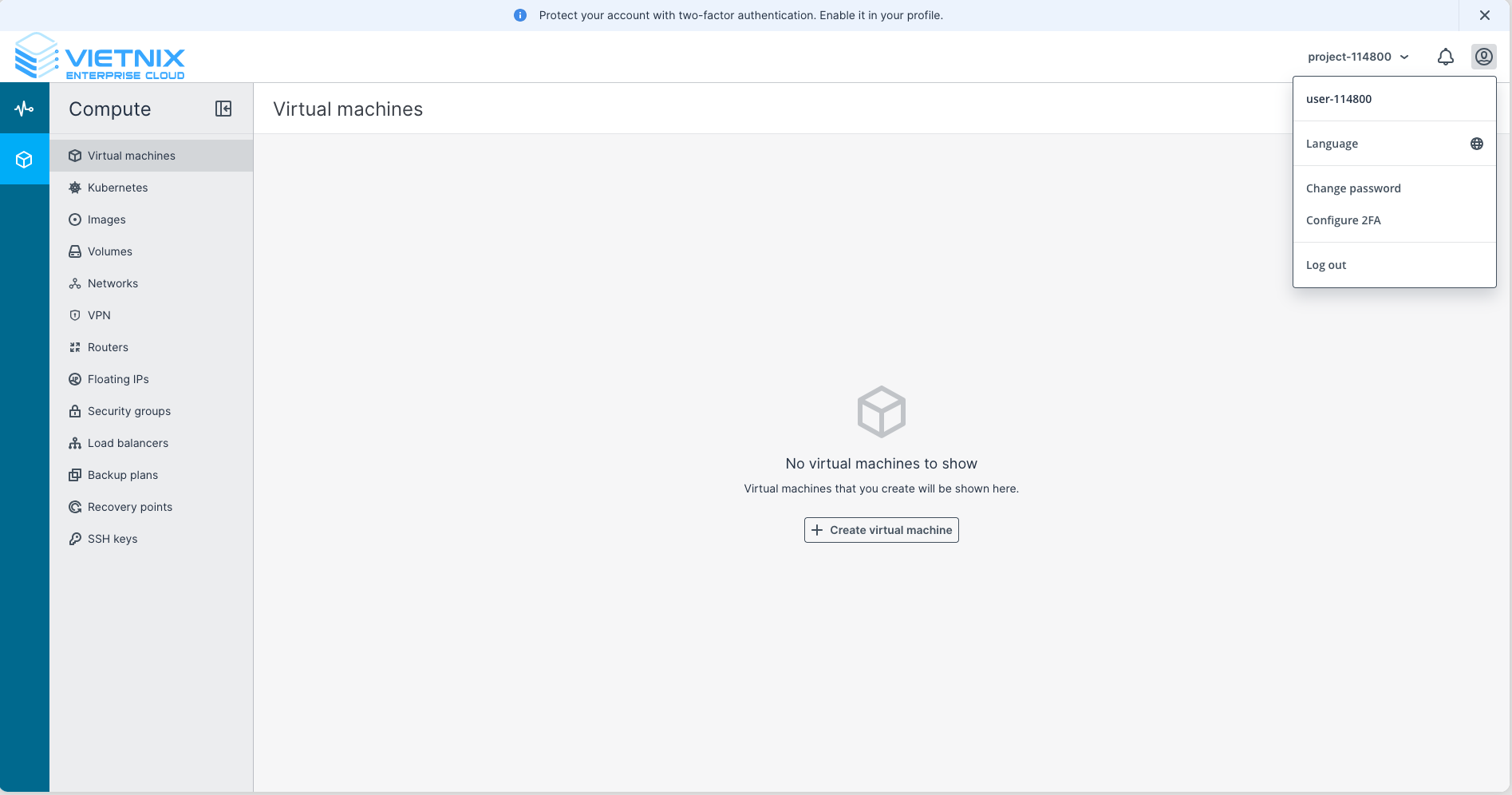Dismiss the two-factor authentication banner
This screenshot has width=1512, height=795.
coord(1484,15)
